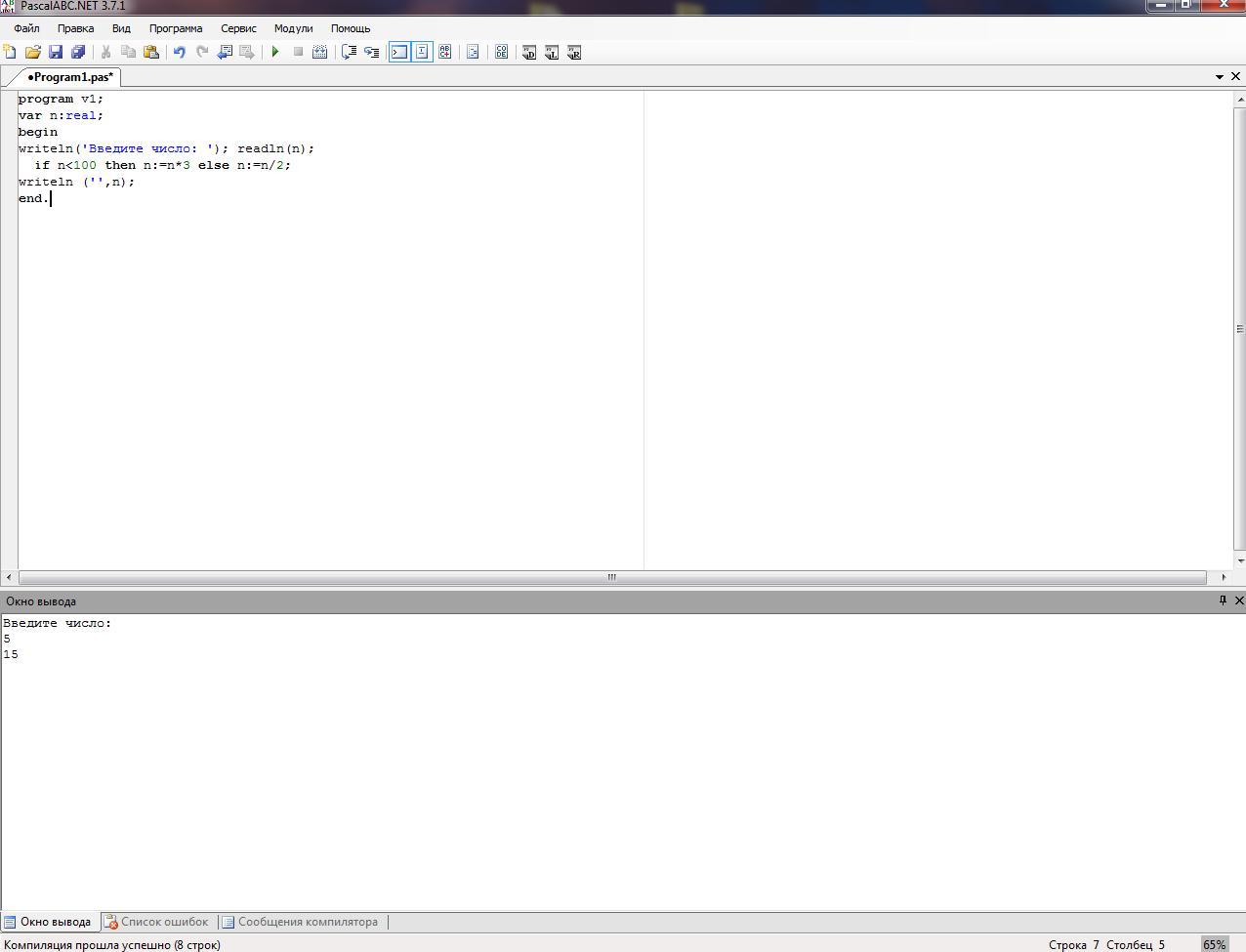Step over with the debug step icon
Screen dimensions: 1246x952
pos(349,52)
